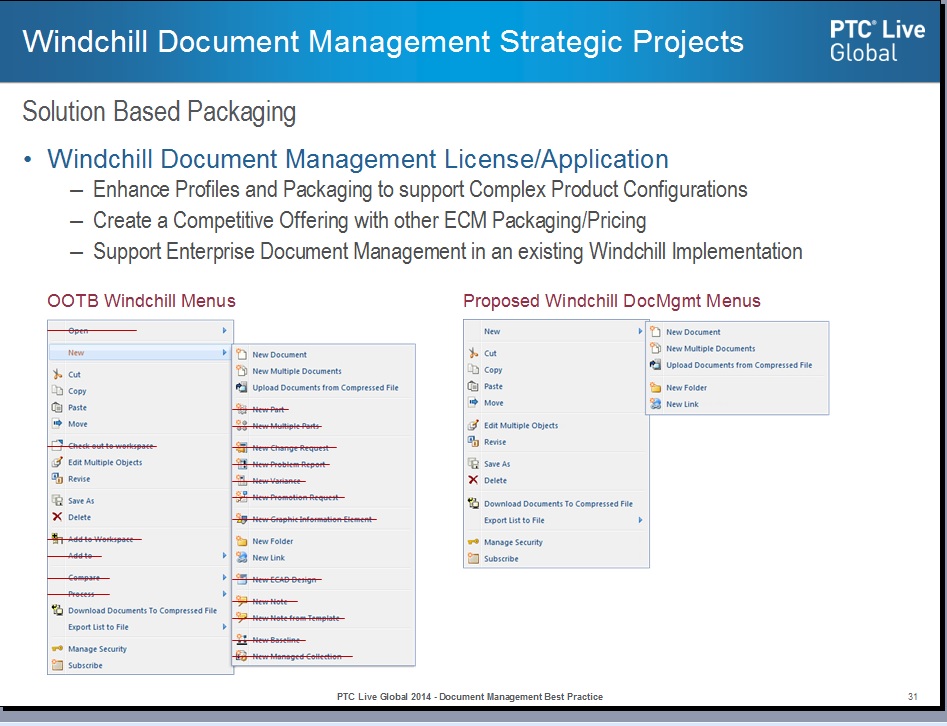The width and height of the screenshot is (947, 726).
Task: Click the 'OOTB Windchill Menus' heading
Action: 141,301
